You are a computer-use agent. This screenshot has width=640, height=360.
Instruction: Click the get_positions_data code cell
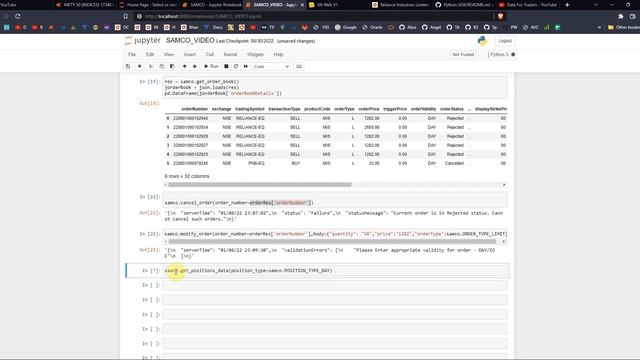click(336, 271)
